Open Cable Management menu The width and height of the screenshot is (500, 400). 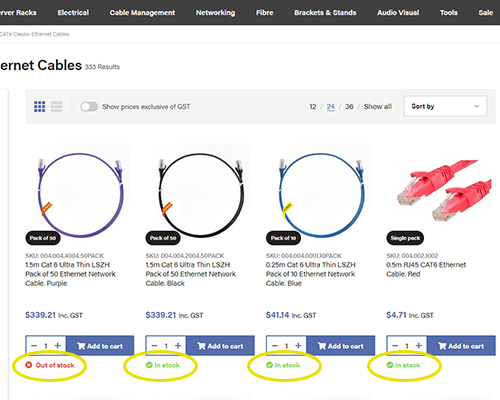point(142,13)
